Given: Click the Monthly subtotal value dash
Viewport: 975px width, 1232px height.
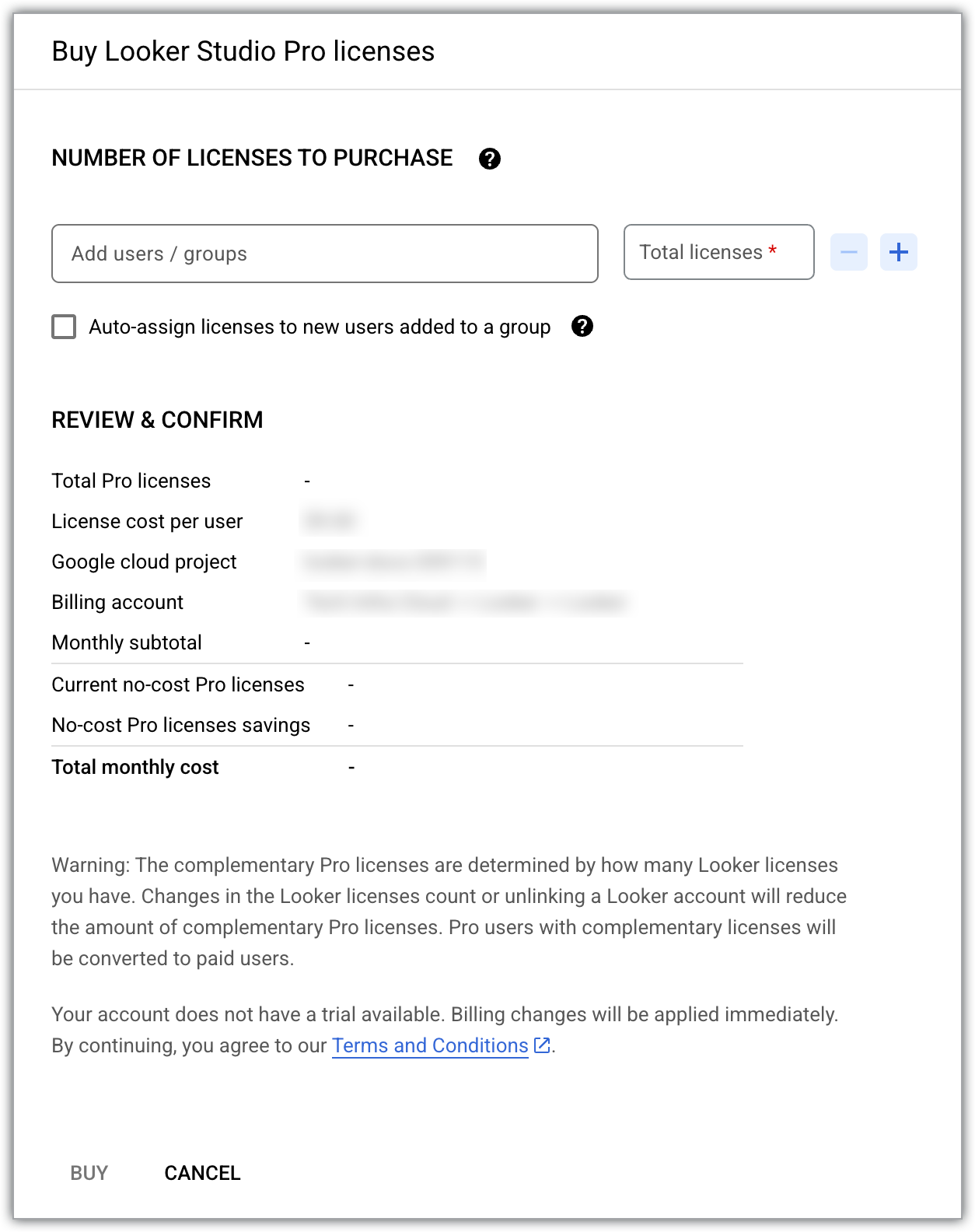Looking at the screenshot, I should click(308, 642).
